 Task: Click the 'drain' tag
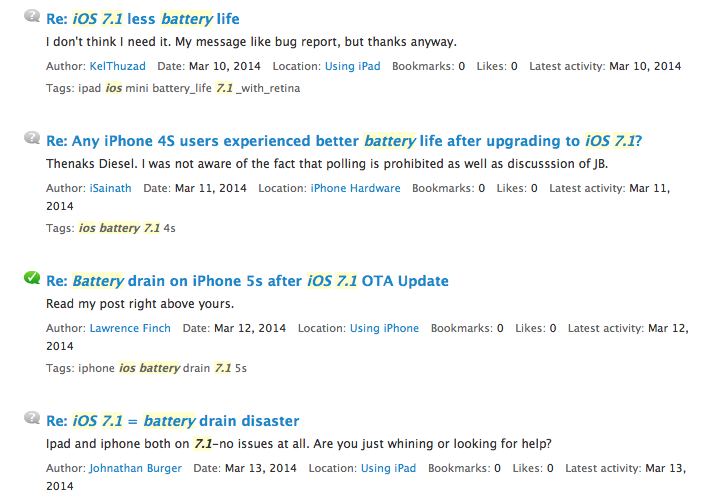click(x=196, y=368)
